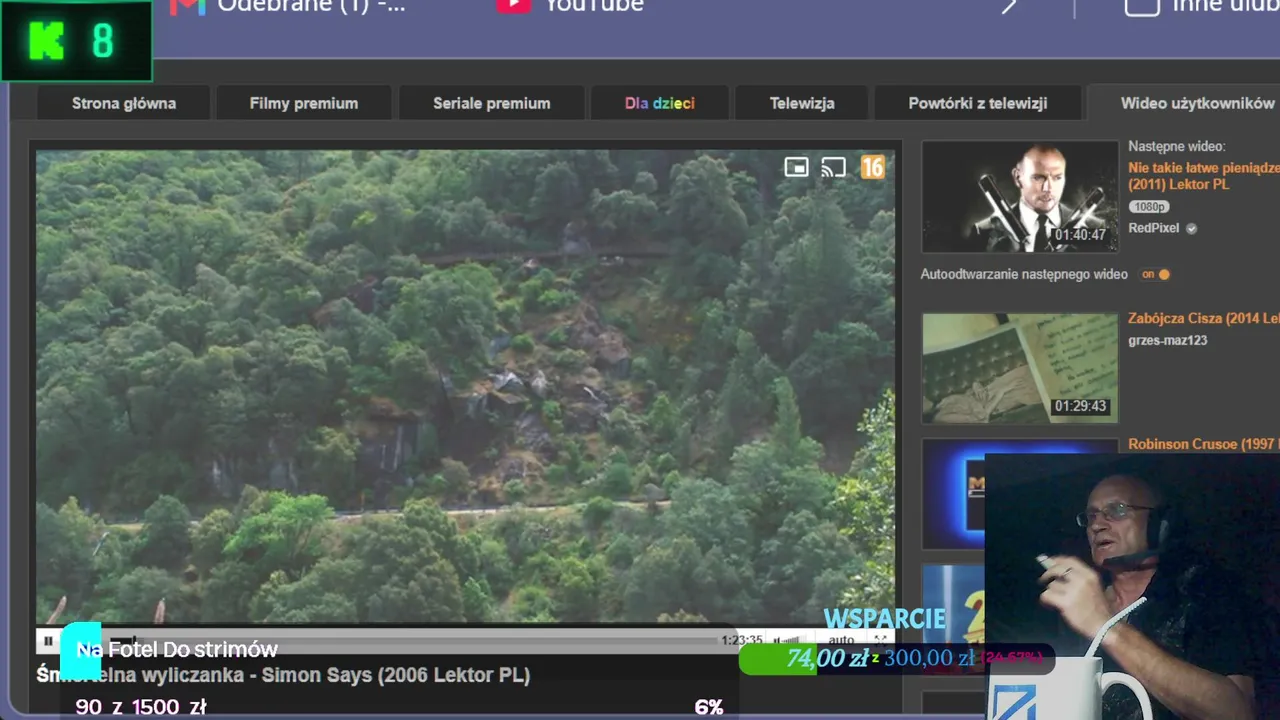Open the Gmail bookmark icon
This screenshot has height=720, width=1280.
coord(187,6)
